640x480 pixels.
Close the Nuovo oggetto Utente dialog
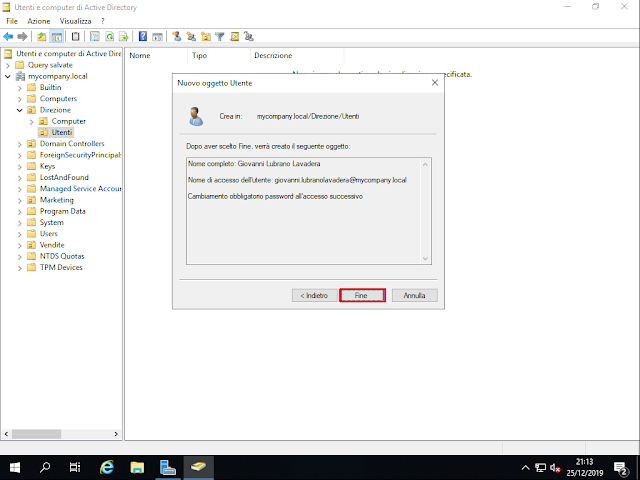(435, 83)
